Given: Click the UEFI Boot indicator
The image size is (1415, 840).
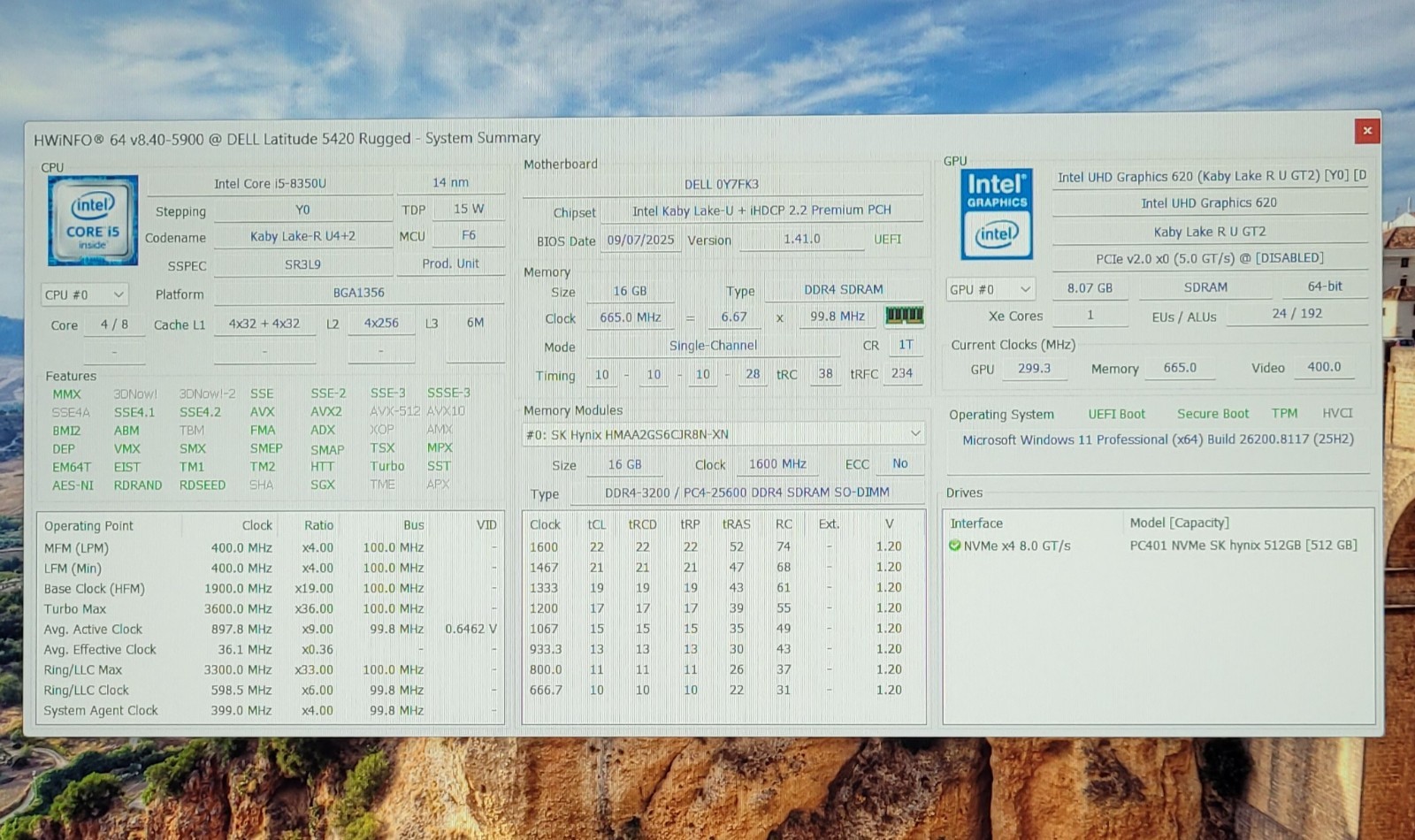Looking at the screenshot, I should [1116, 414].
